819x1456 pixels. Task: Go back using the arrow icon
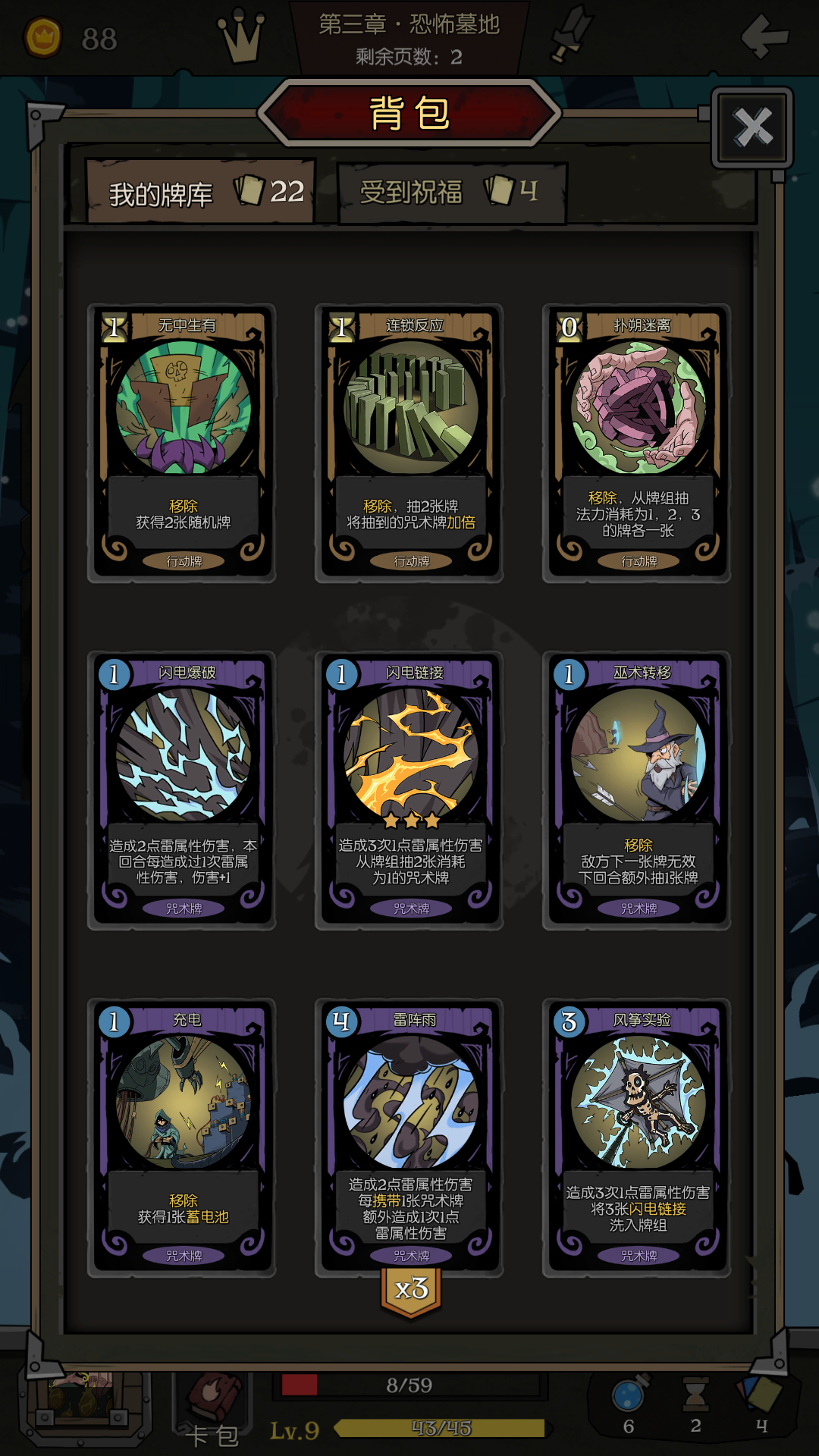coord(764,34)
